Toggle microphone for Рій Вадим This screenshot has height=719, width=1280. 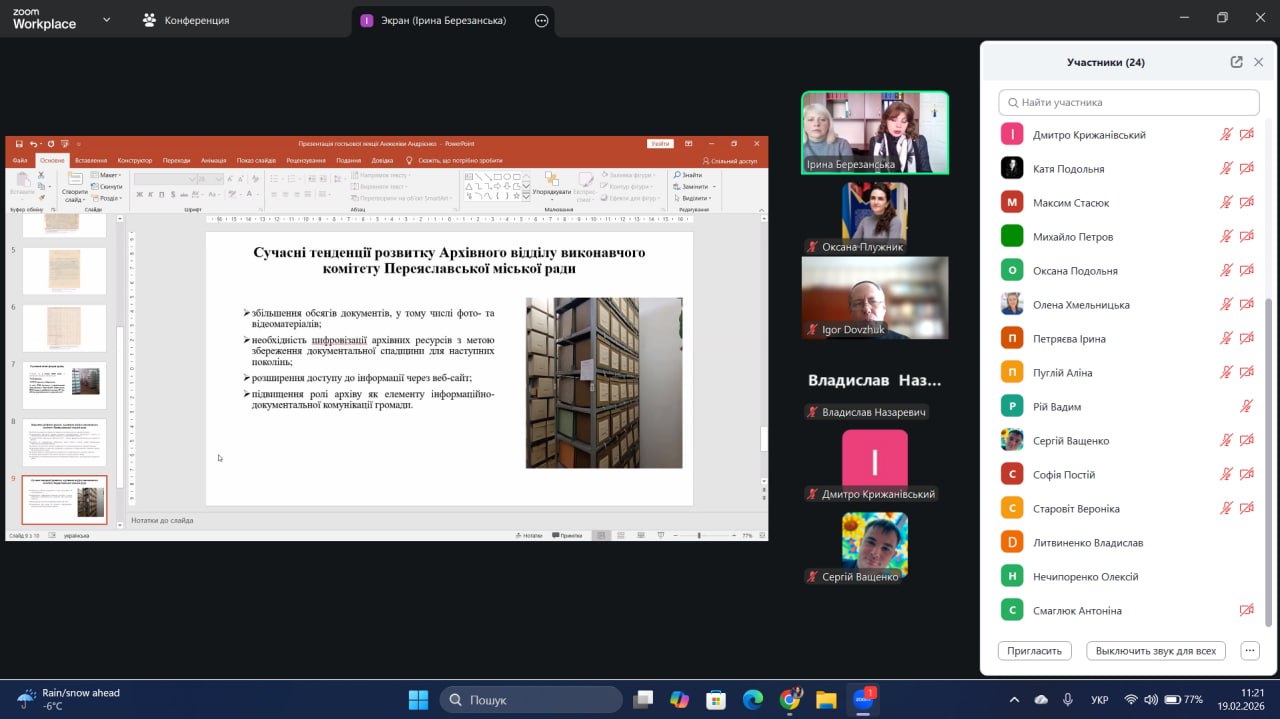1246,407
